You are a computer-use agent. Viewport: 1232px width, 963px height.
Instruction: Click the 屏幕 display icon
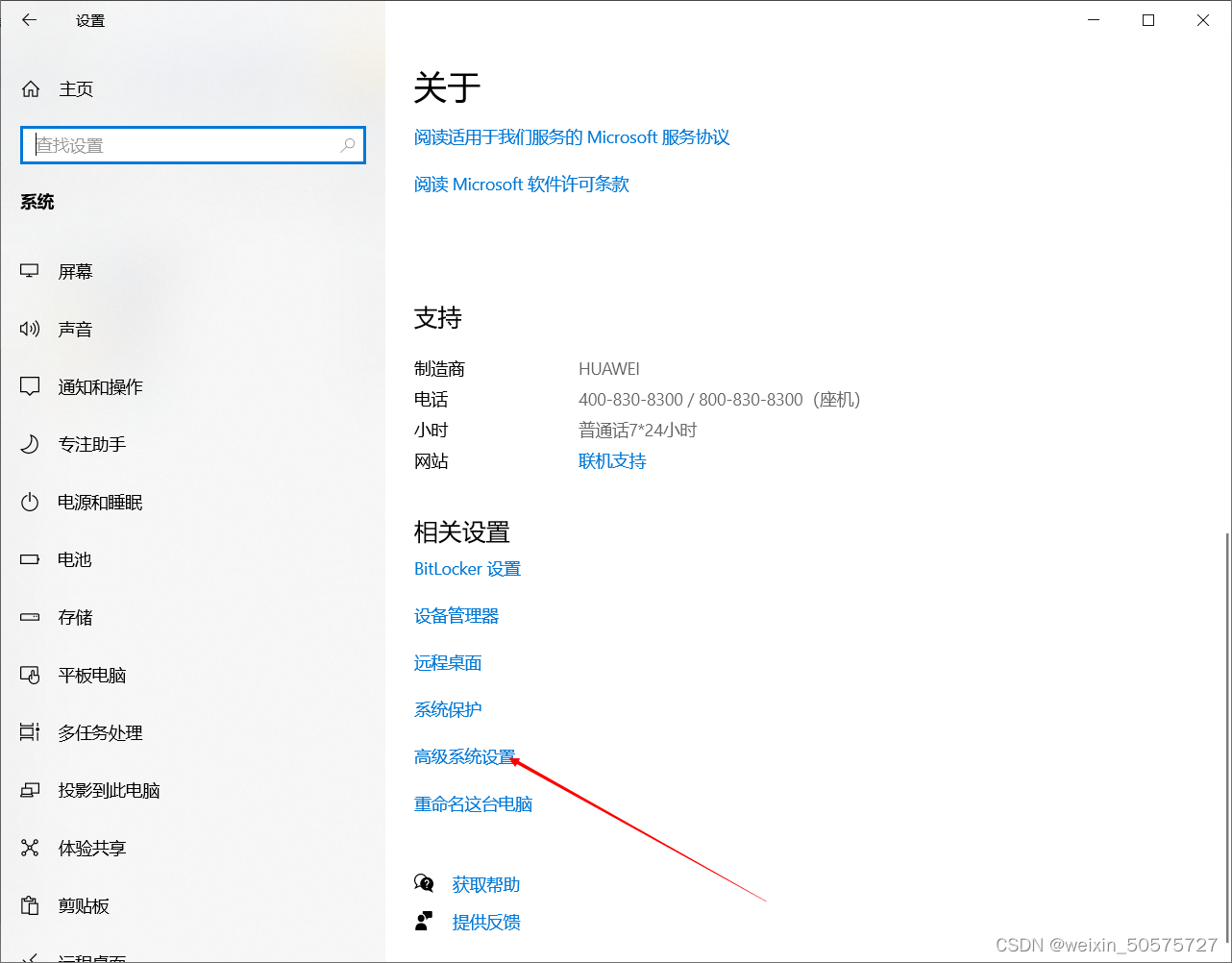(30, 272)
